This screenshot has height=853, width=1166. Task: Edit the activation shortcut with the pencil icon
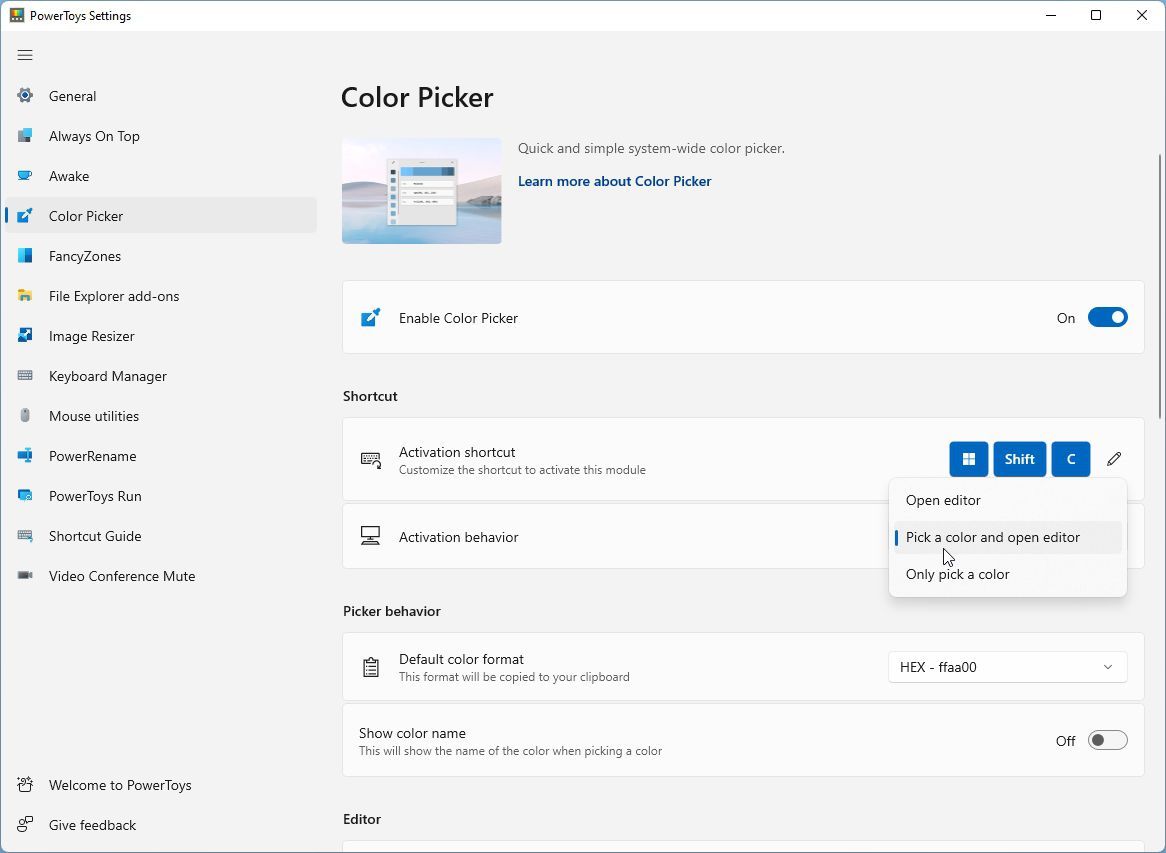click(x=1113, y=458)
